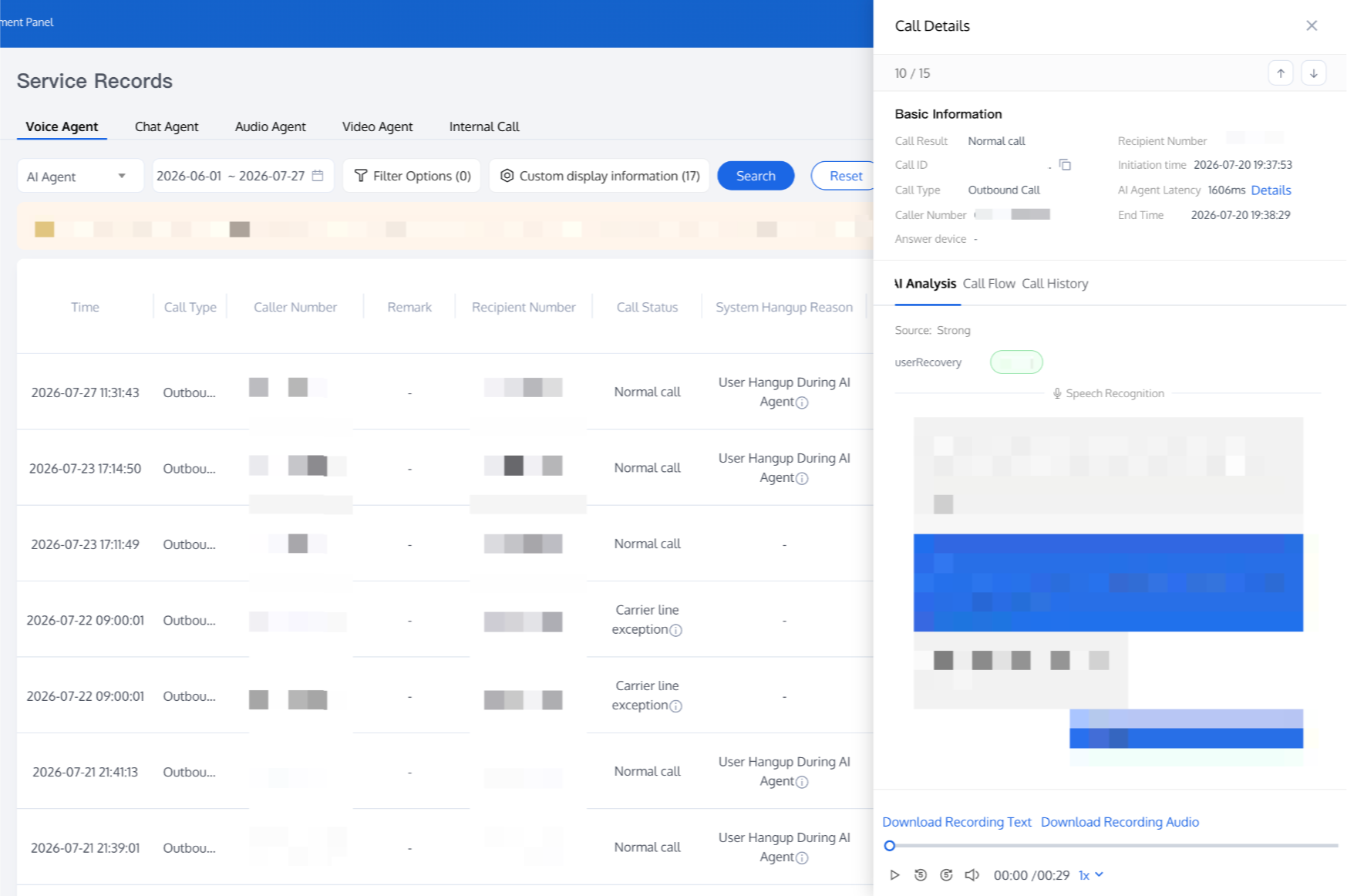Open the date range calendar icon

pos(318,176)
